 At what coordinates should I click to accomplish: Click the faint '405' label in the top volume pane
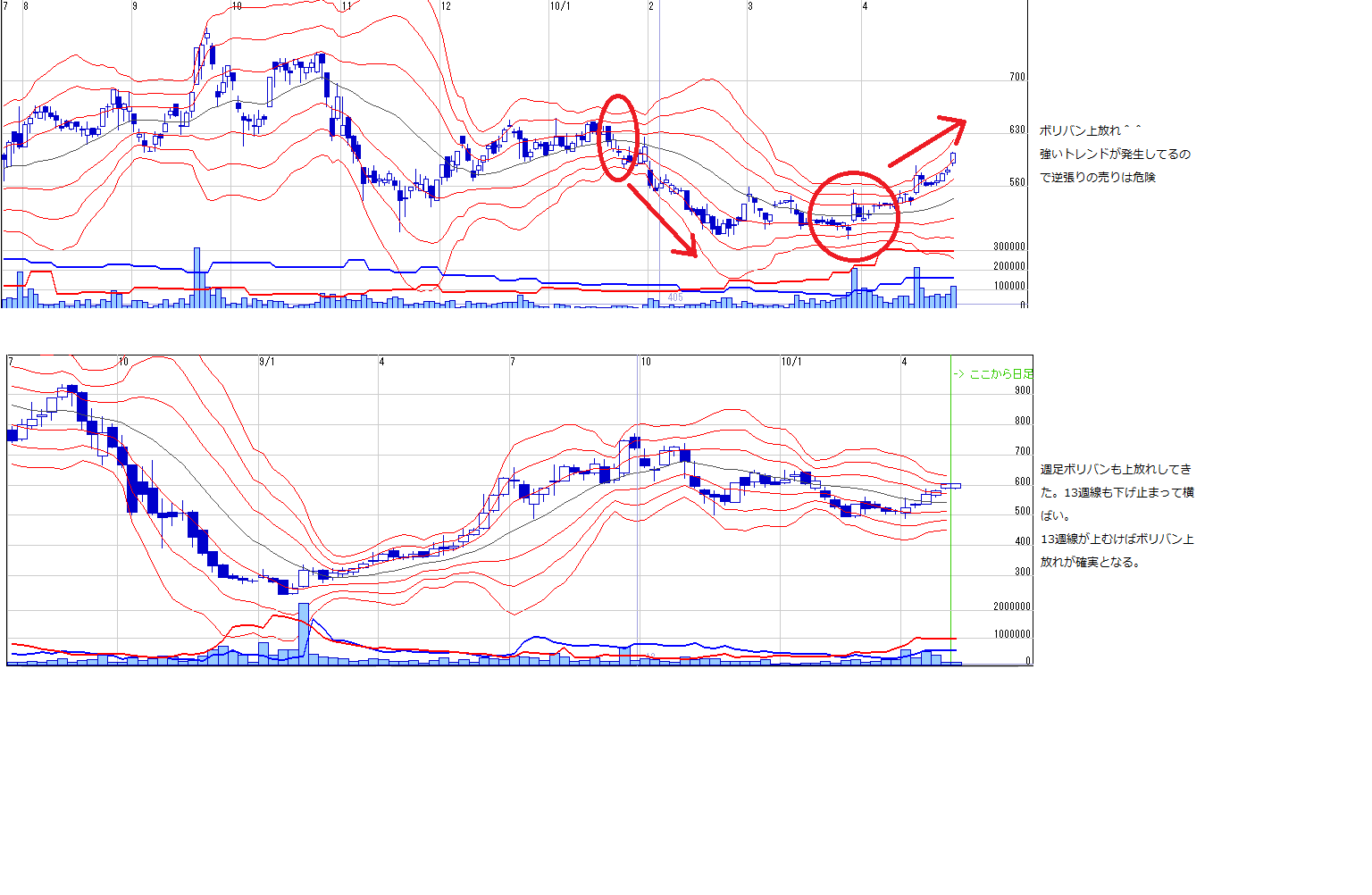coord(675,297)
